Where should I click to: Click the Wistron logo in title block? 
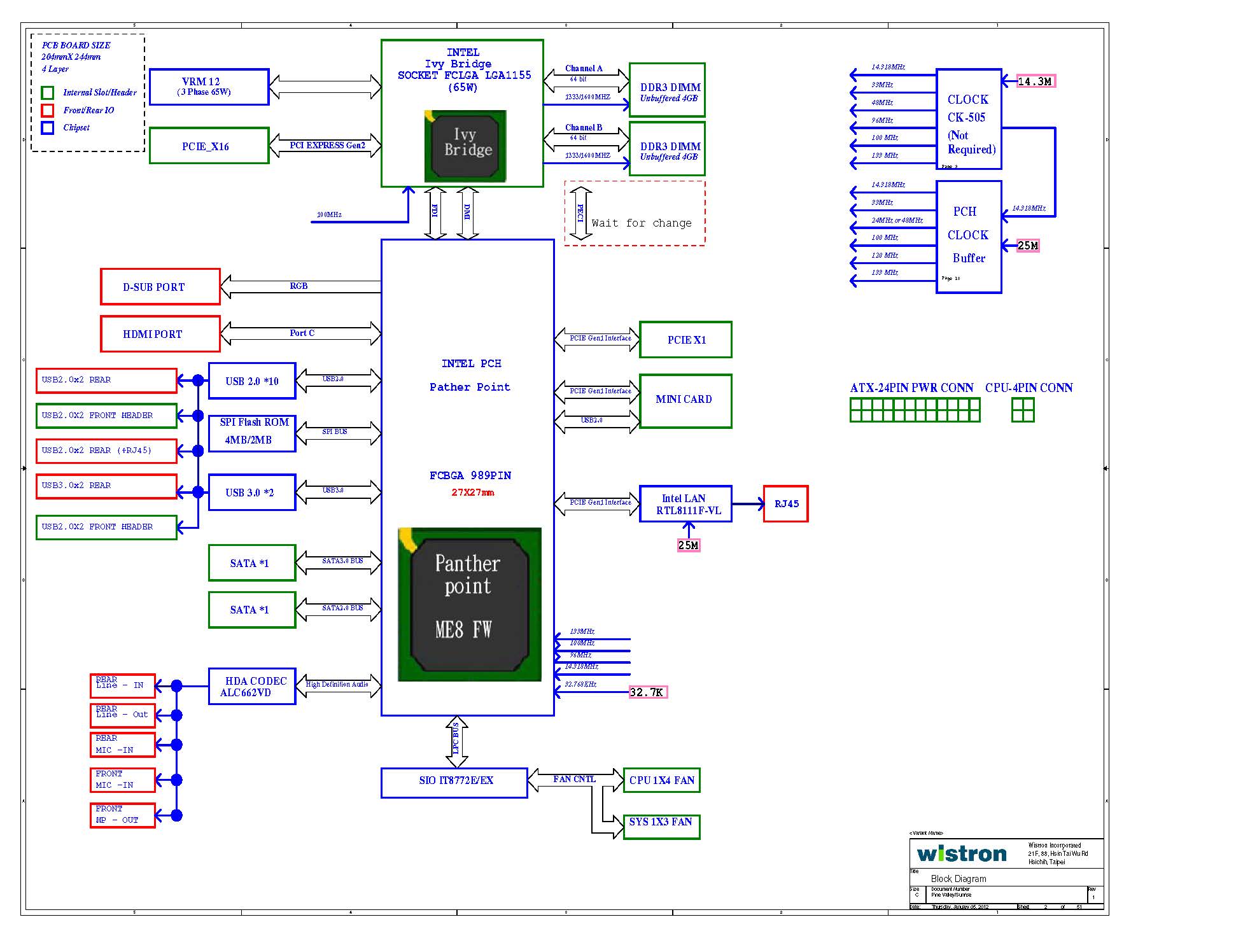[962, 853]
